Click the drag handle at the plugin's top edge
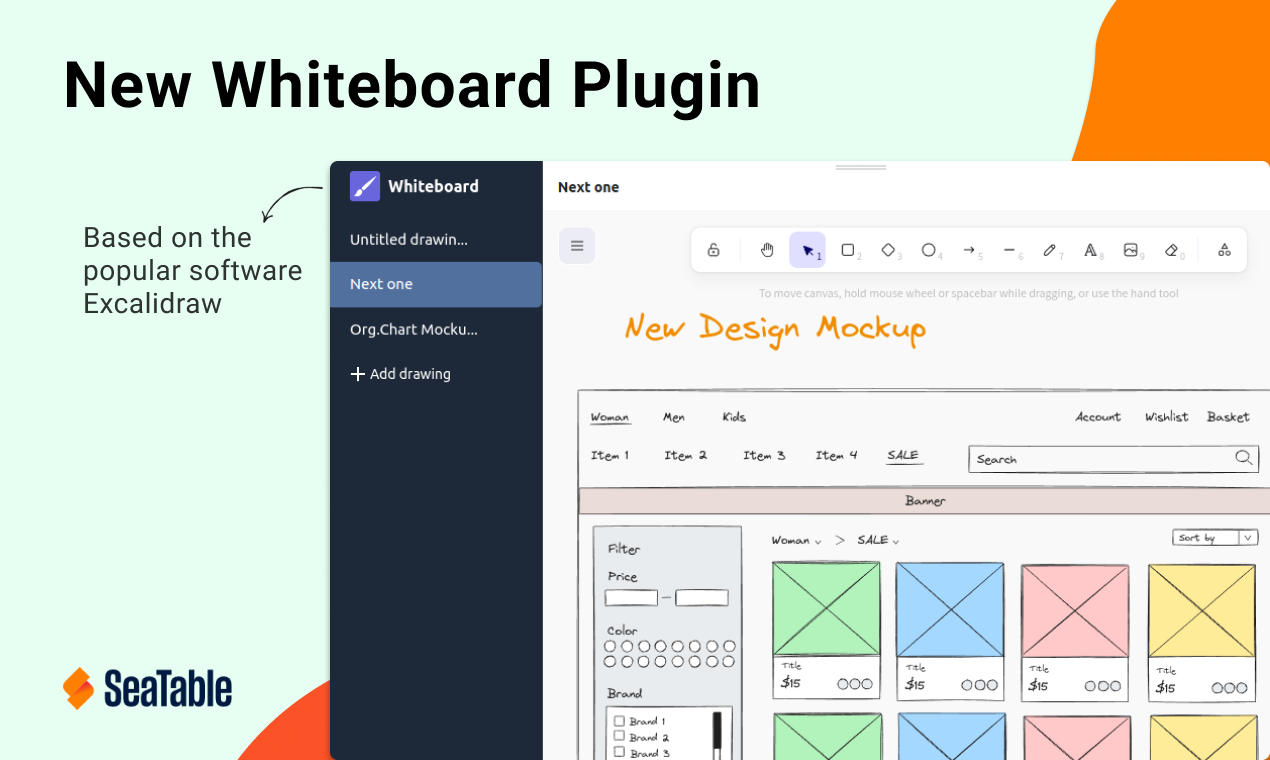1270x760 pixels. [861, 167]
